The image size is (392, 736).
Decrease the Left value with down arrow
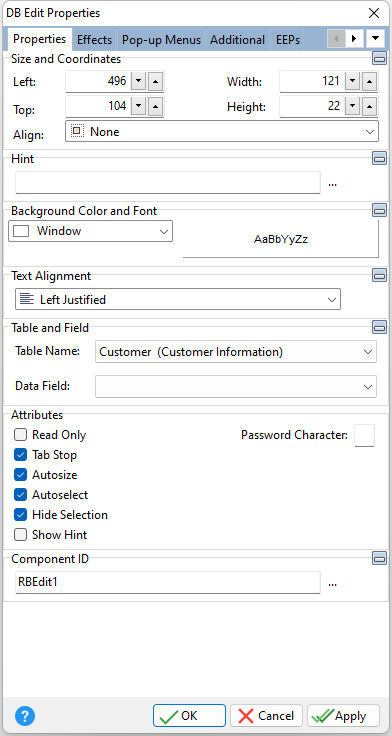click(x=138, y=82)
